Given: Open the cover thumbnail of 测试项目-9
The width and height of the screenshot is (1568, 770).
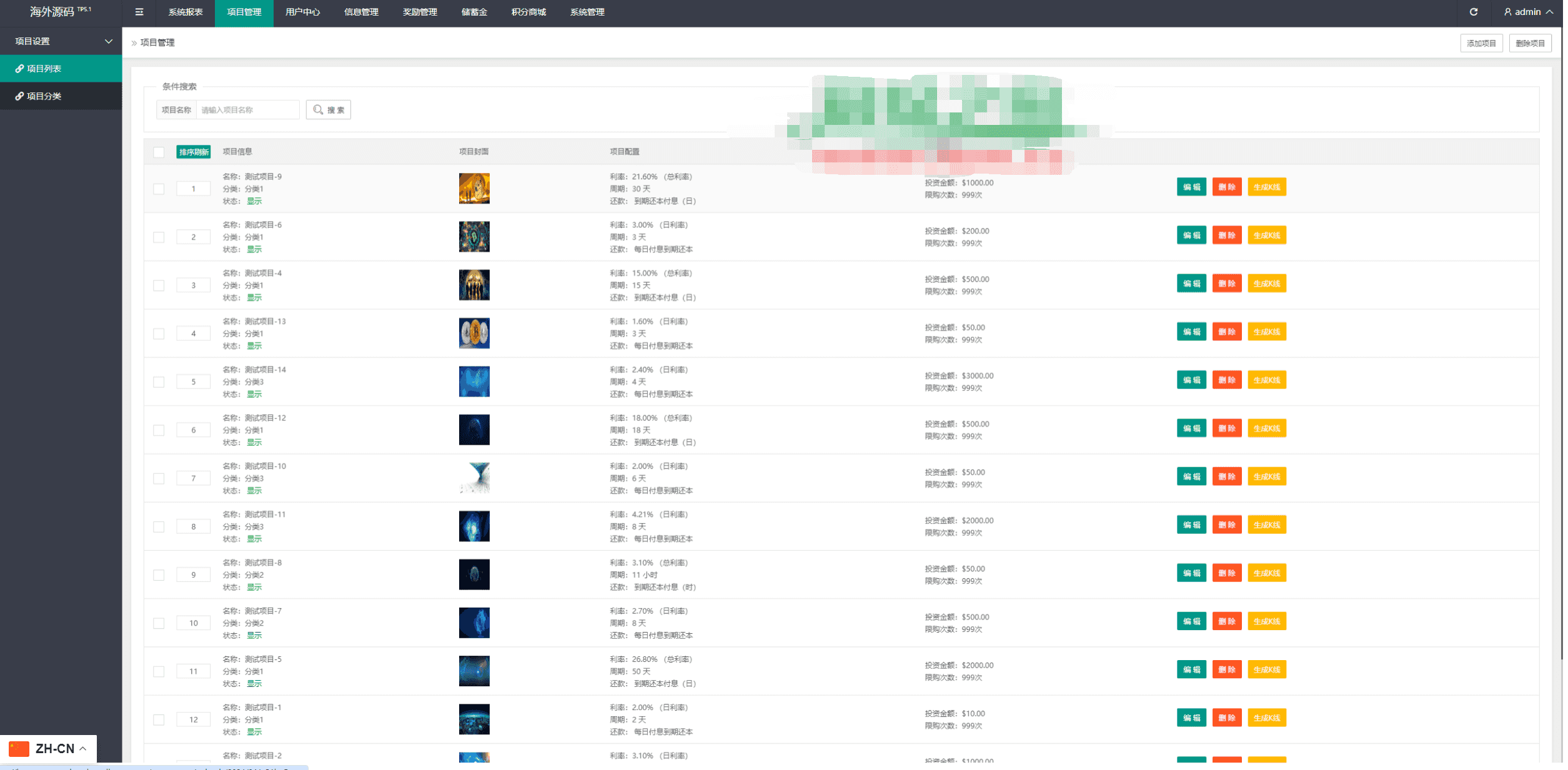Looking at the screenshot, I should 475,189.
